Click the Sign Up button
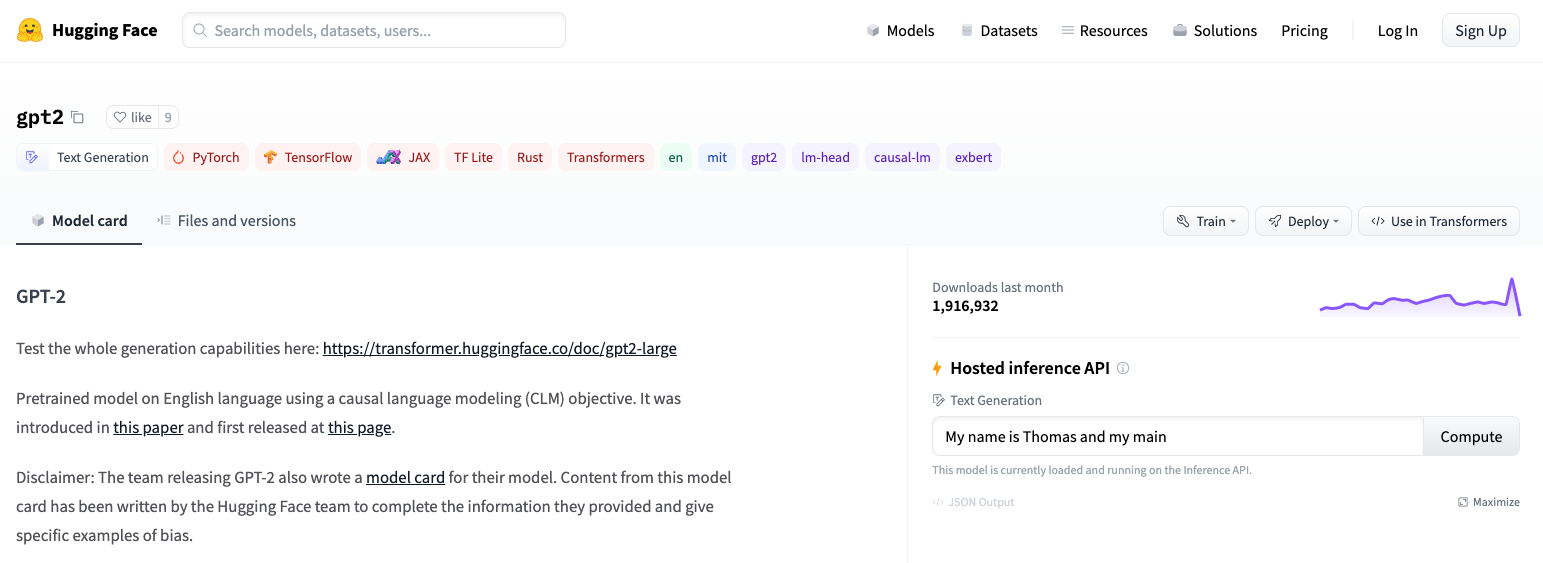 click(1480, 30)
